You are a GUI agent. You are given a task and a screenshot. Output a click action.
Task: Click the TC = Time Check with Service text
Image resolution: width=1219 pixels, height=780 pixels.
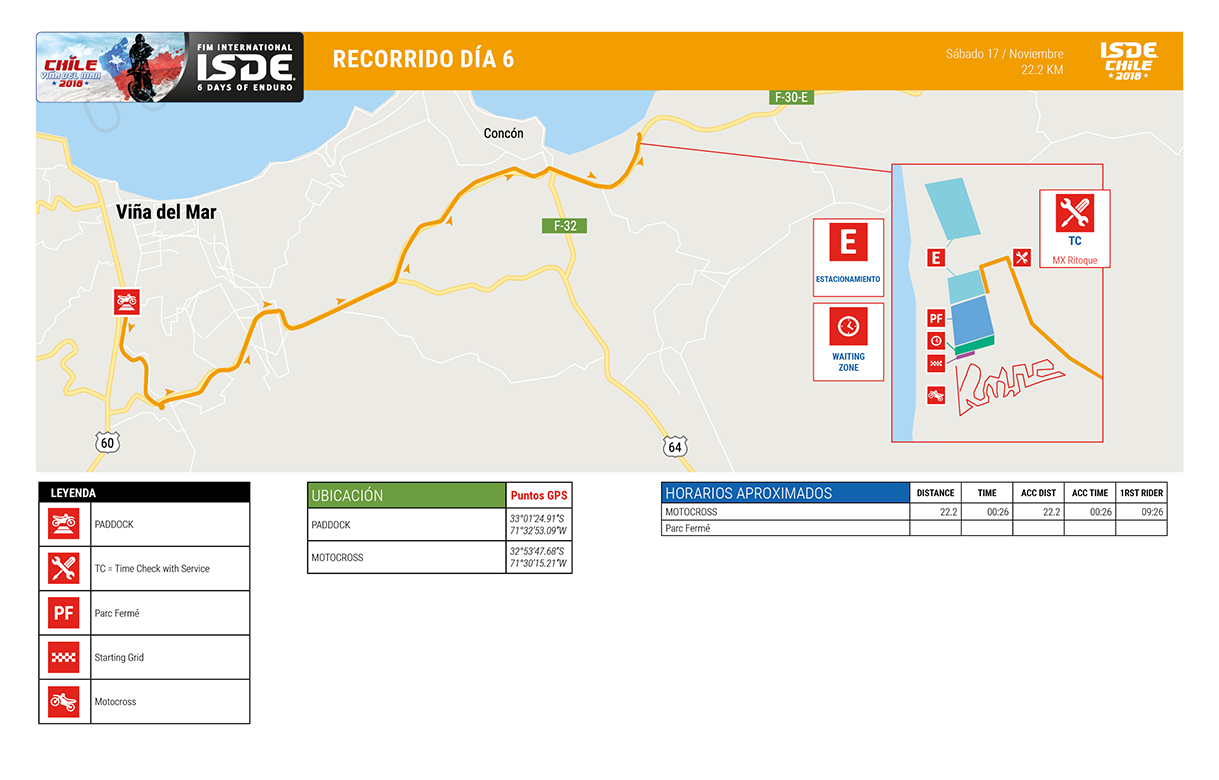(152, 568)
